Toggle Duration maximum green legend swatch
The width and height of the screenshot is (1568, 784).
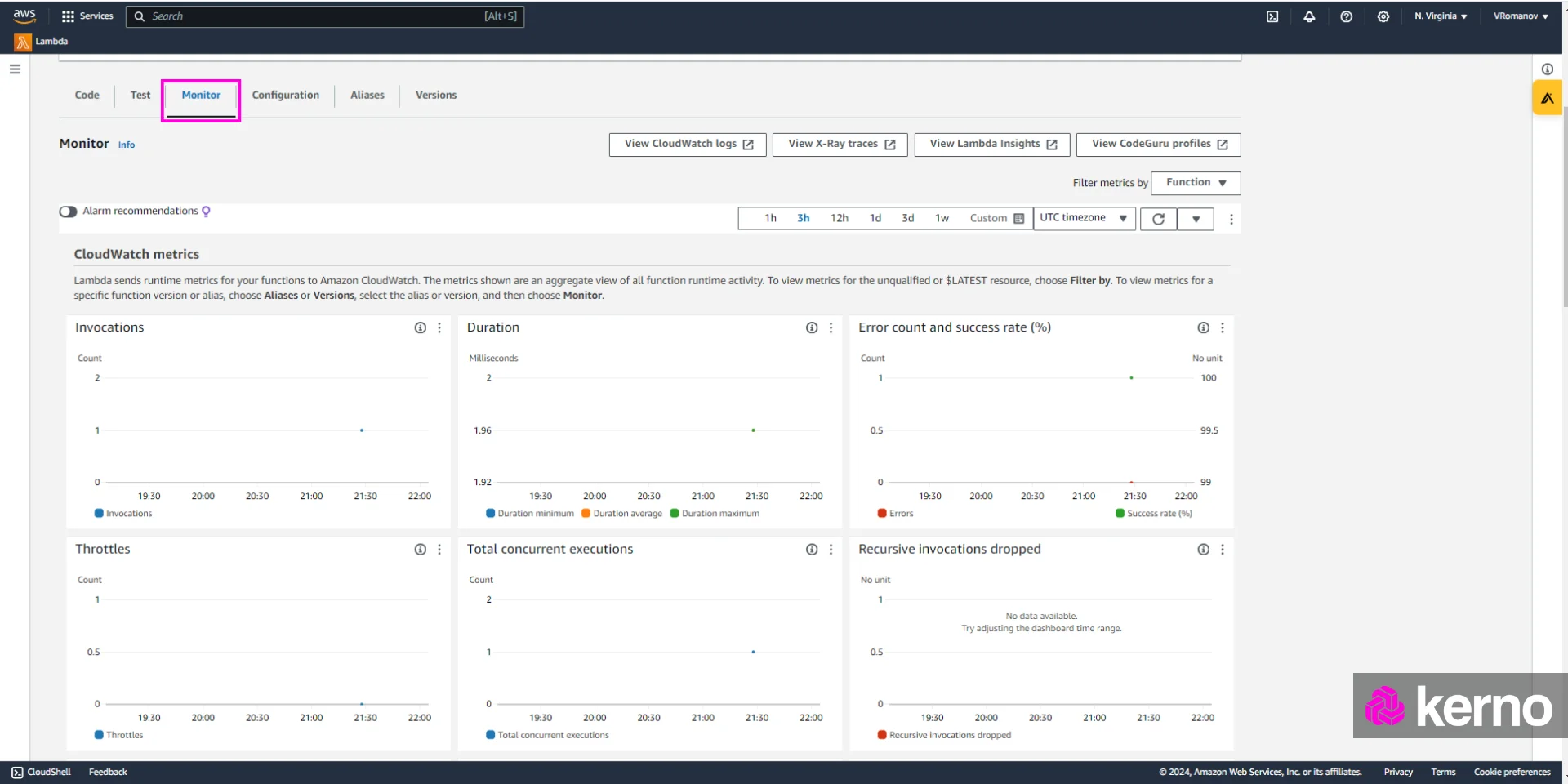[x=675, y=514]
